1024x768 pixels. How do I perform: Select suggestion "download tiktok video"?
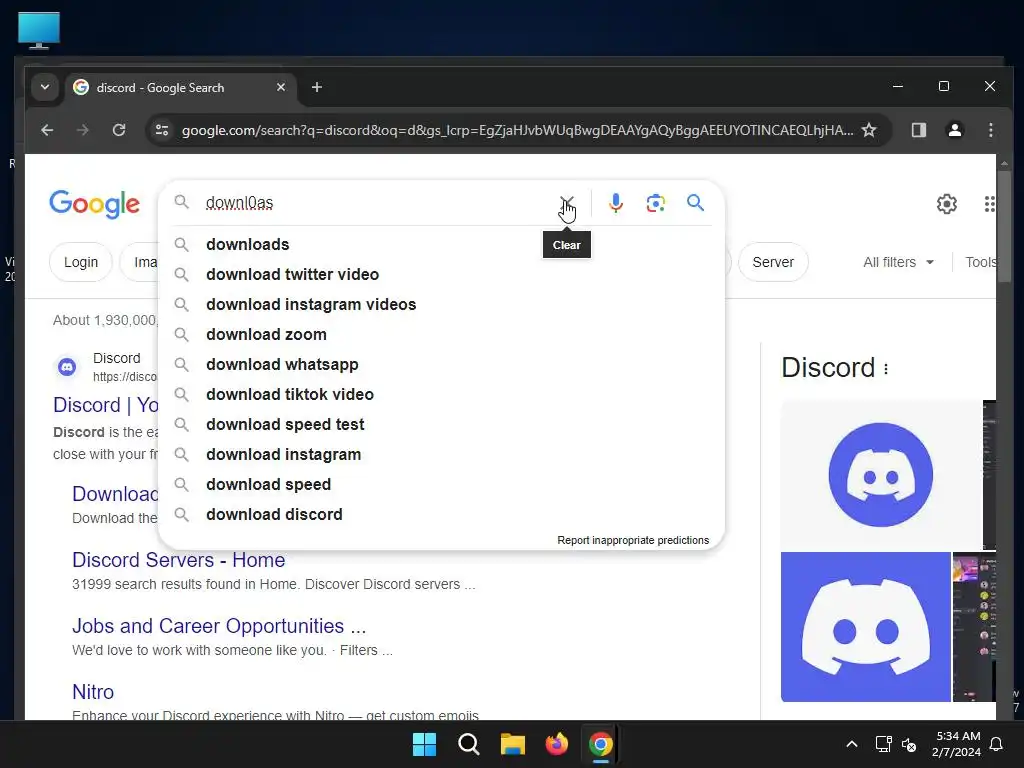[x=441, y=394]
